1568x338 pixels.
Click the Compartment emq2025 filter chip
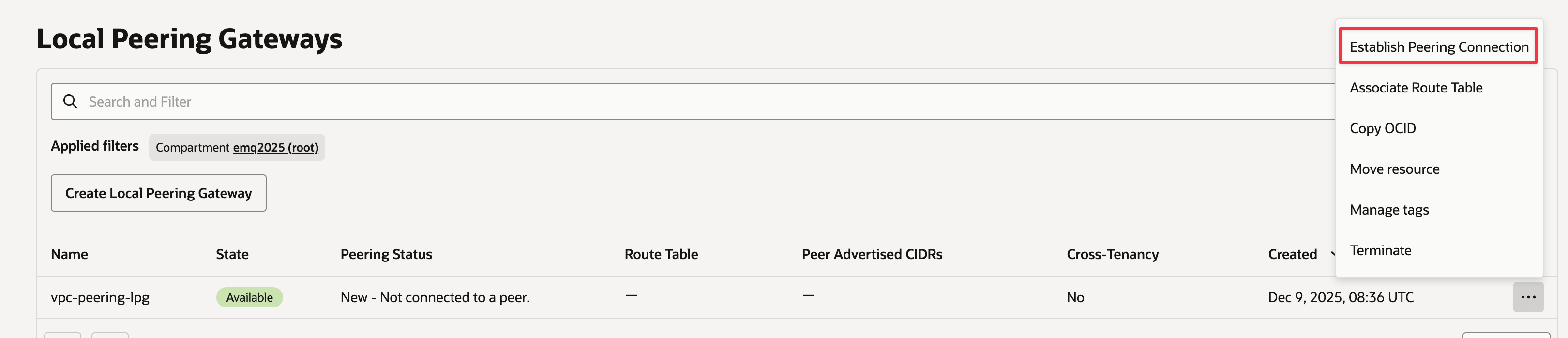coord(237,147)
